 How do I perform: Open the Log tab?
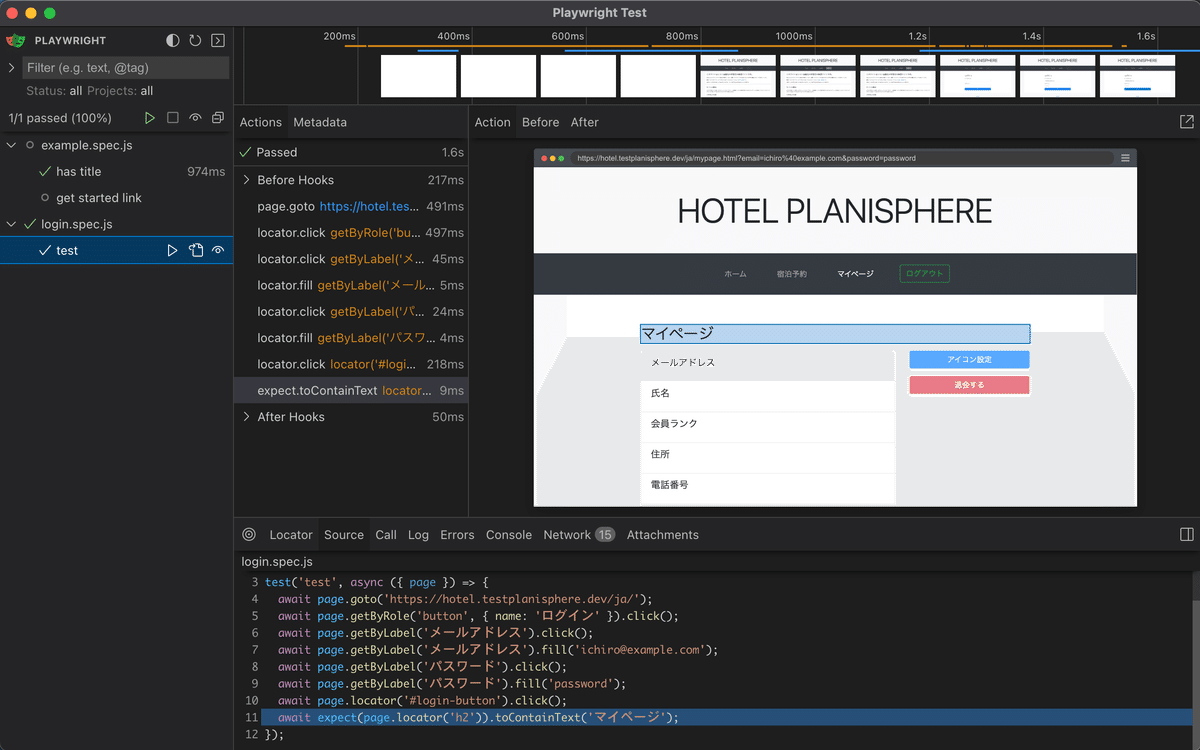point(418,535)
